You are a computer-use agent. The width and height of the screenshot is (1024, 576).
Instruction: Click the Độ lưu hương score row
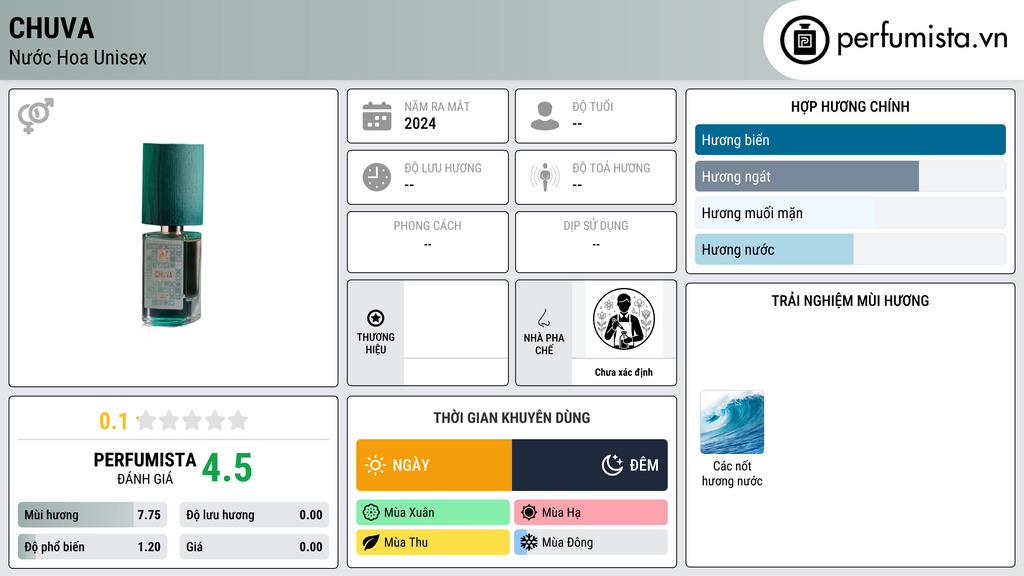click(254, 515)
